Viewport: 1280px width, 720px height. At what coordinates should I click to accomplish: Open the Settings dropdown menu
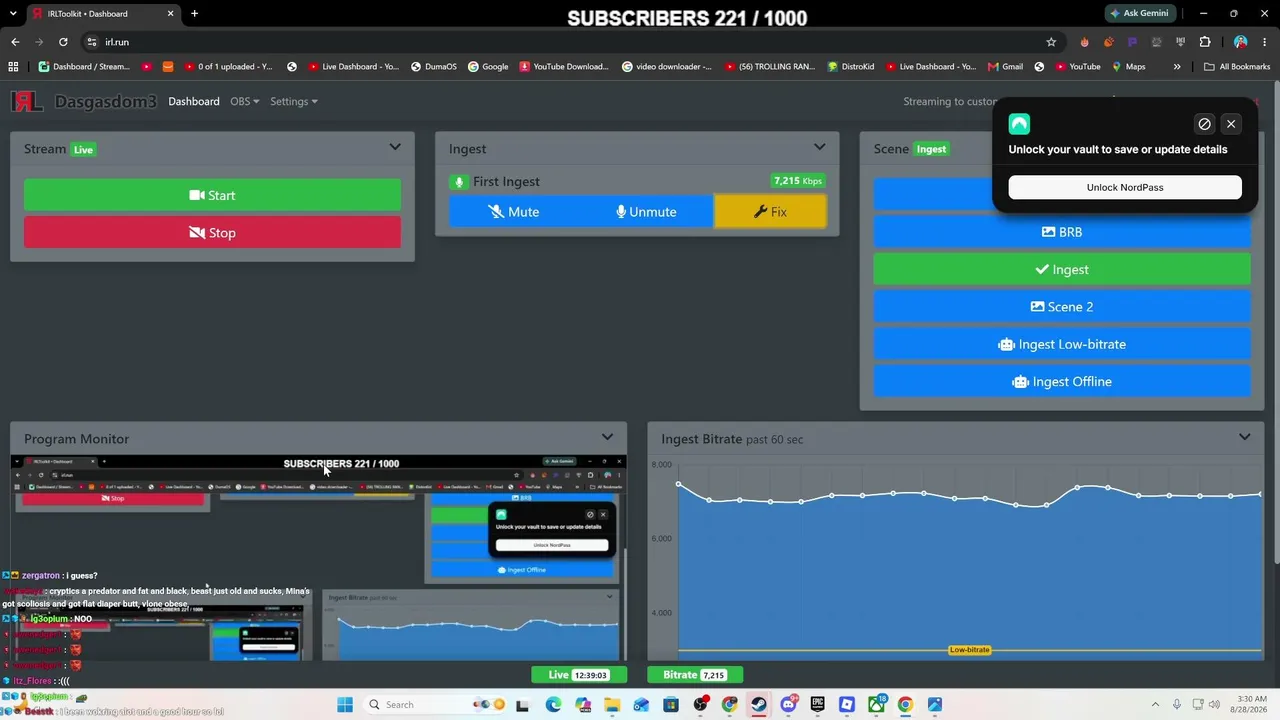[294, 101]
